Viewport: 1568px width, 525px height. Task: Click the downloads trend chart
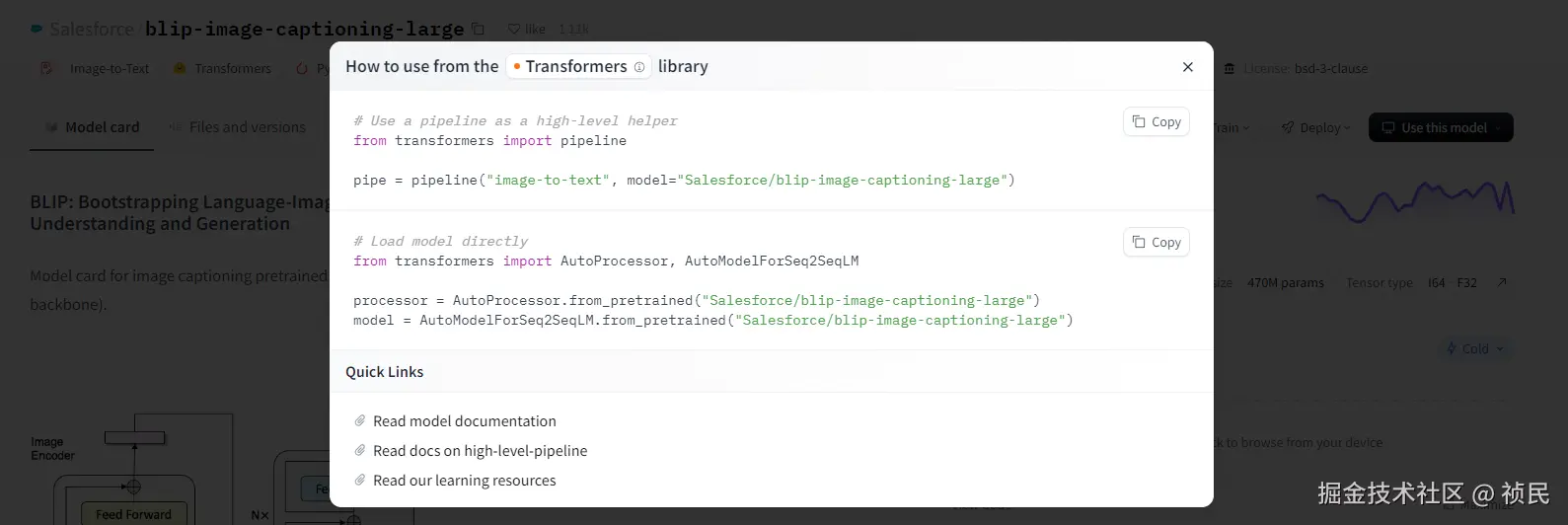[x=1415, y=200]
